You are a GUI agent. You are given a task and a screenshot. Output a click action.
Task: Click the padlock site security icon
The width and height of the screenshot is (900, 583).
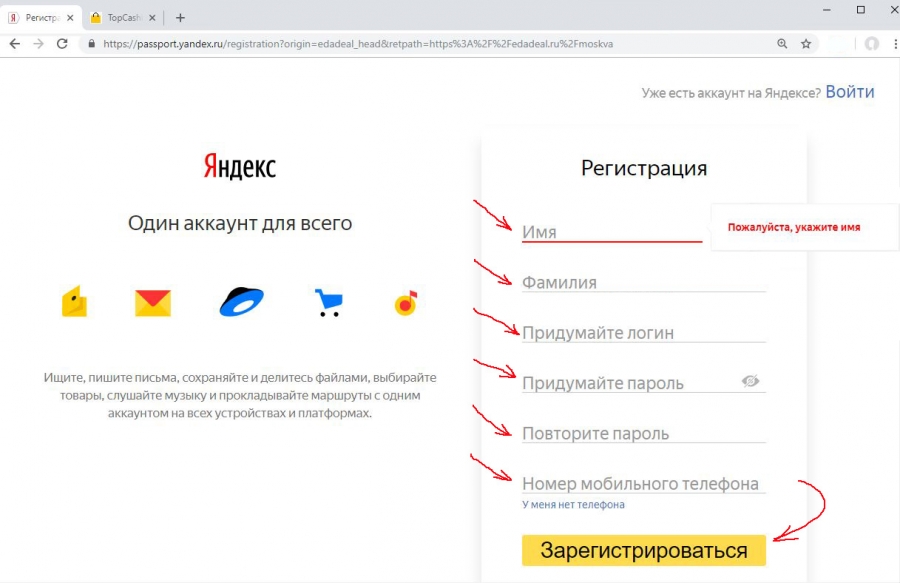[91, 44]
